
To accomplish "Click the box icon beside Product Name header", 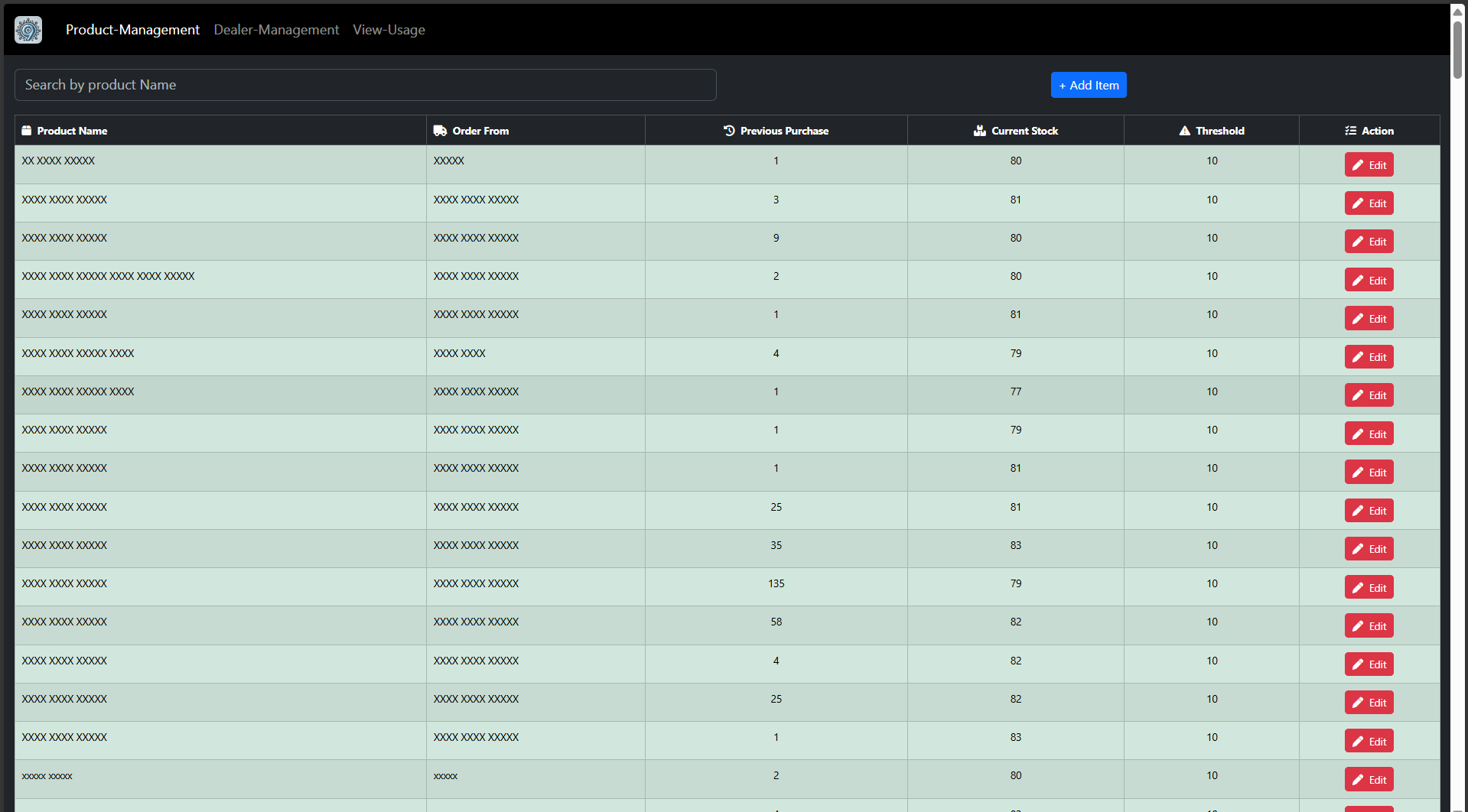I will [x=27, y=131].
